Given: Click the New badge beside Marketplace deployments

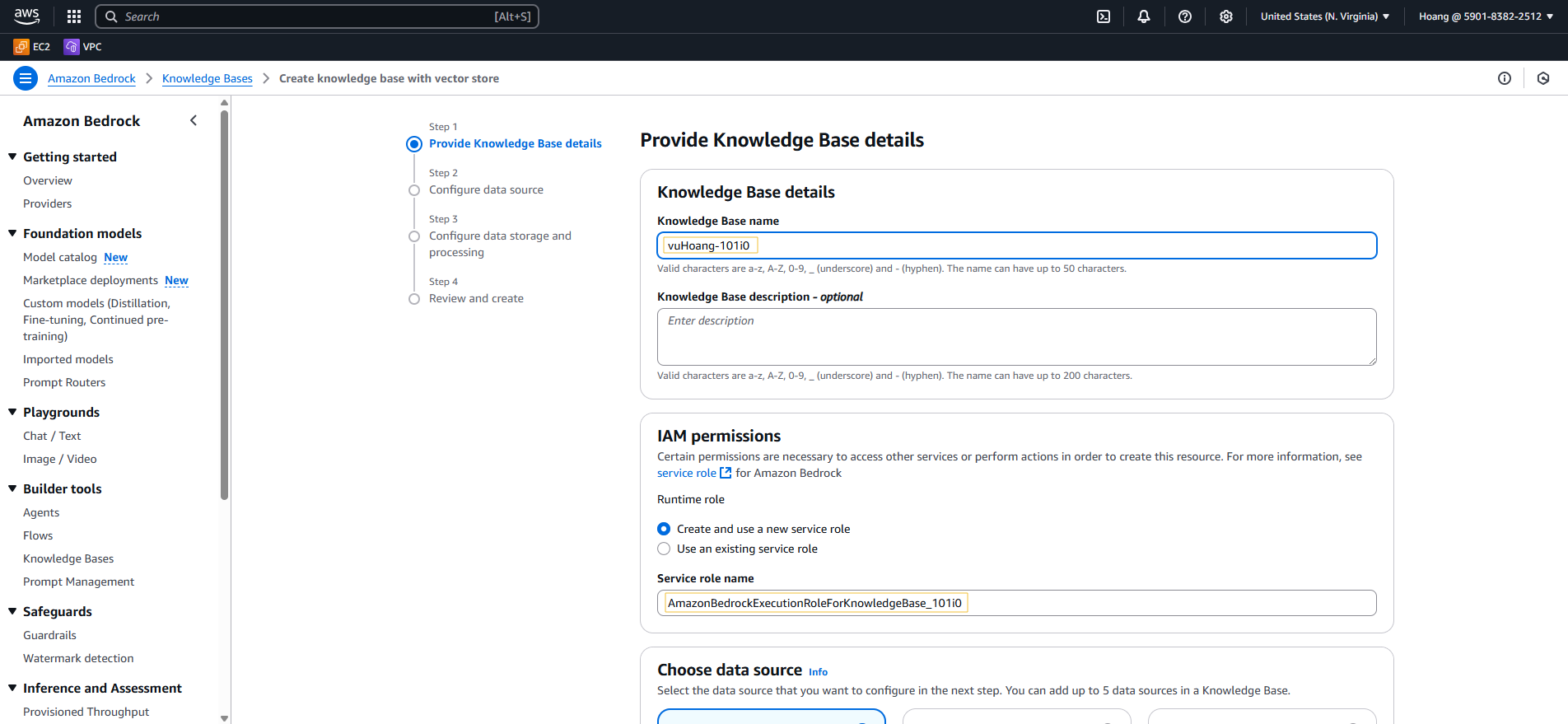Looking at the screenshot, I should click(x=176, y=281).
